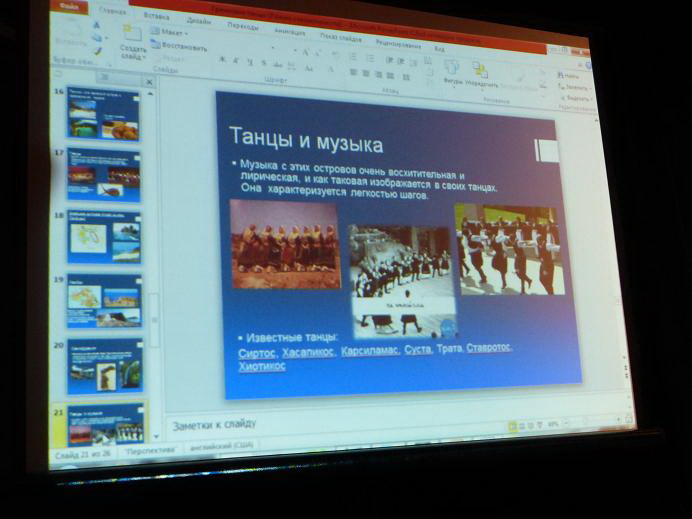Click the numbered list icon
This screenshot has width=692, height=519.
pyautogui.click(x=371, y=59)
